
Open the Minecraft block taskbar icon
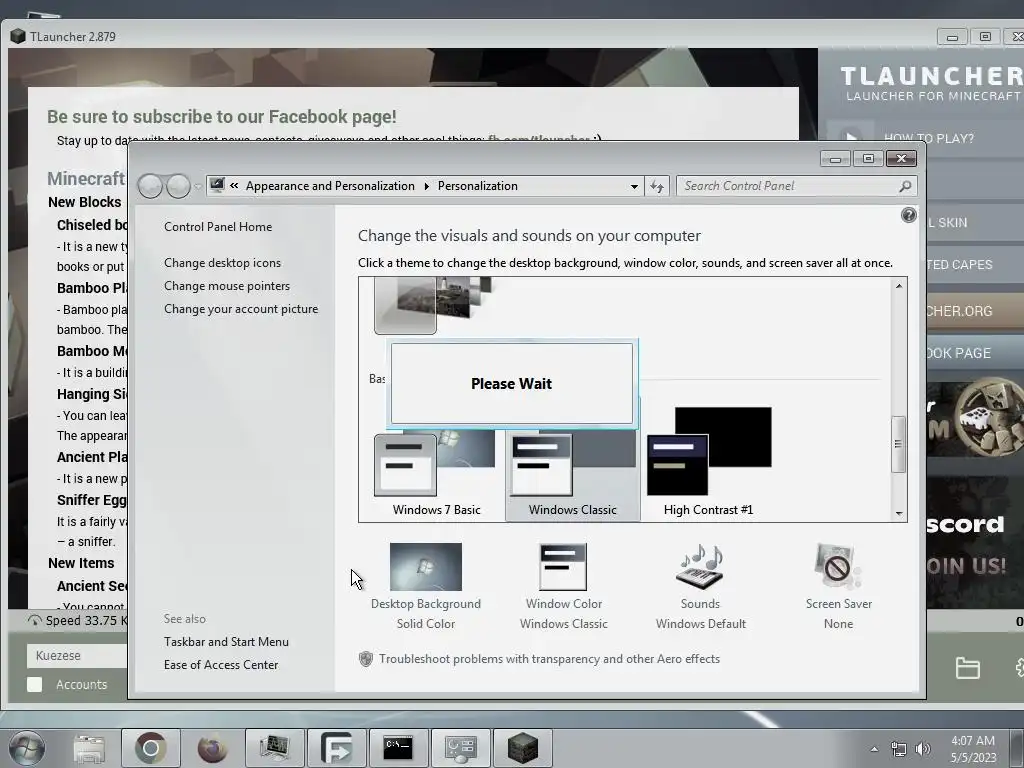click(x=522, y=748)
